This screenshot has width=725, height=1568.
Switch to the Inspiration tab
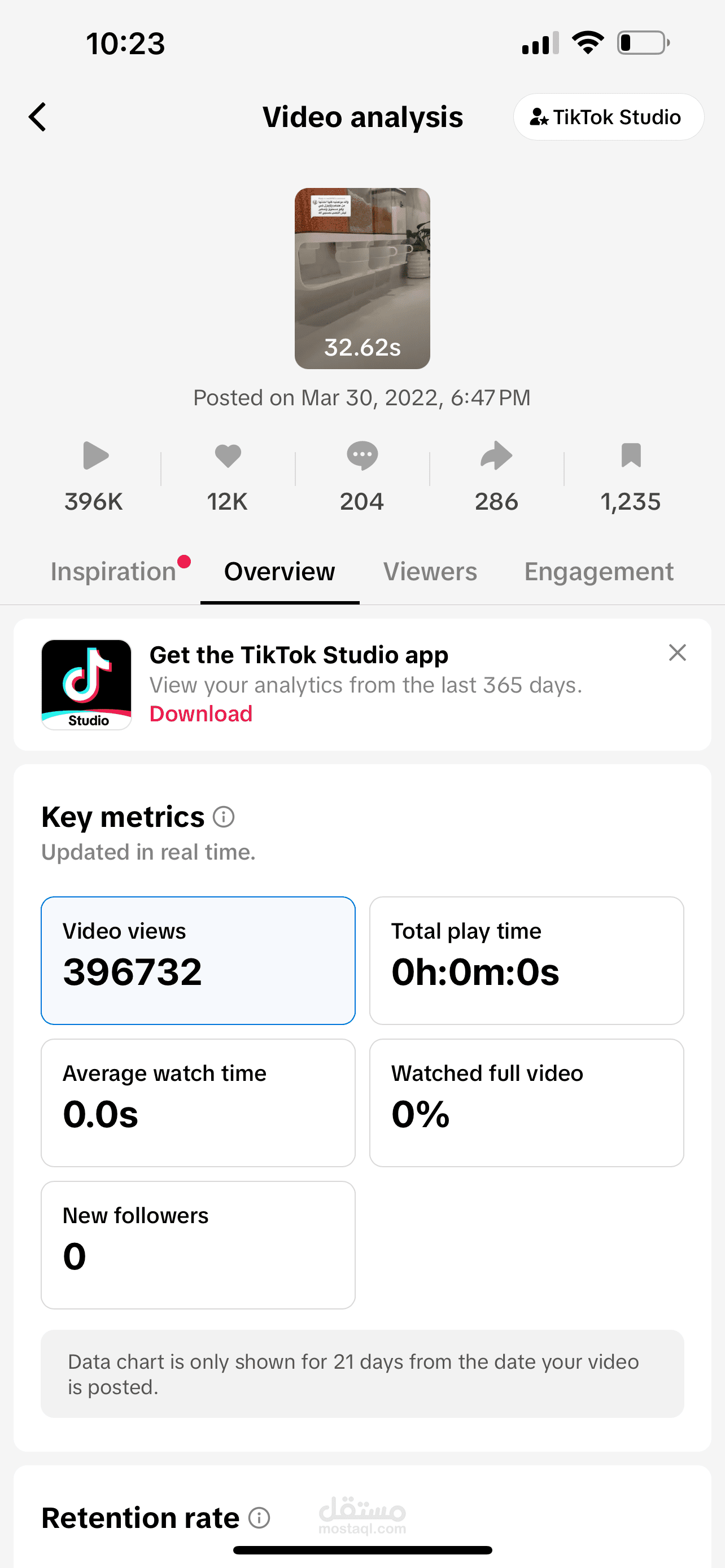(113, 572)
